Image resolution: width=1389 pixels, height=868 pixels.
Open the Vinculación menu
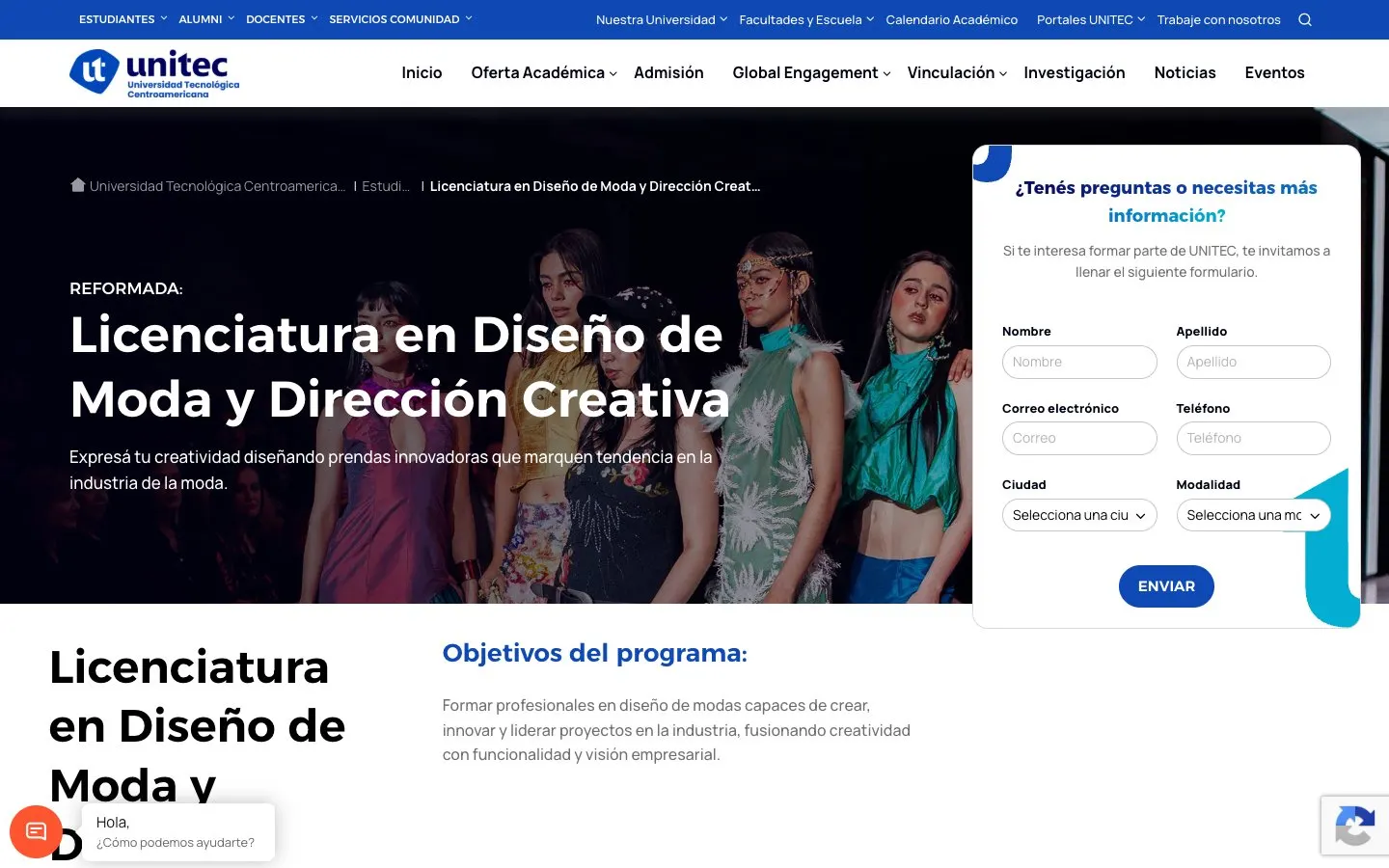pyautogui.click(x=957, y=72)
